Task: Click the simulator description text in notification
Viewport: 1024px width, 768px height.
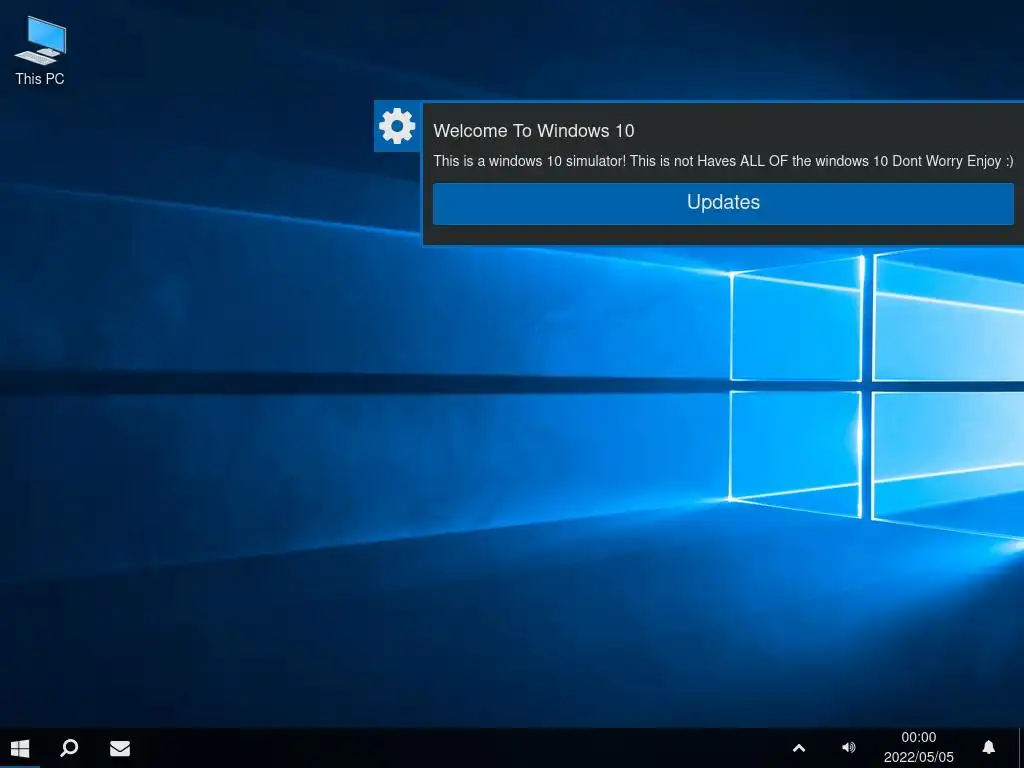Action: [723, 161]
